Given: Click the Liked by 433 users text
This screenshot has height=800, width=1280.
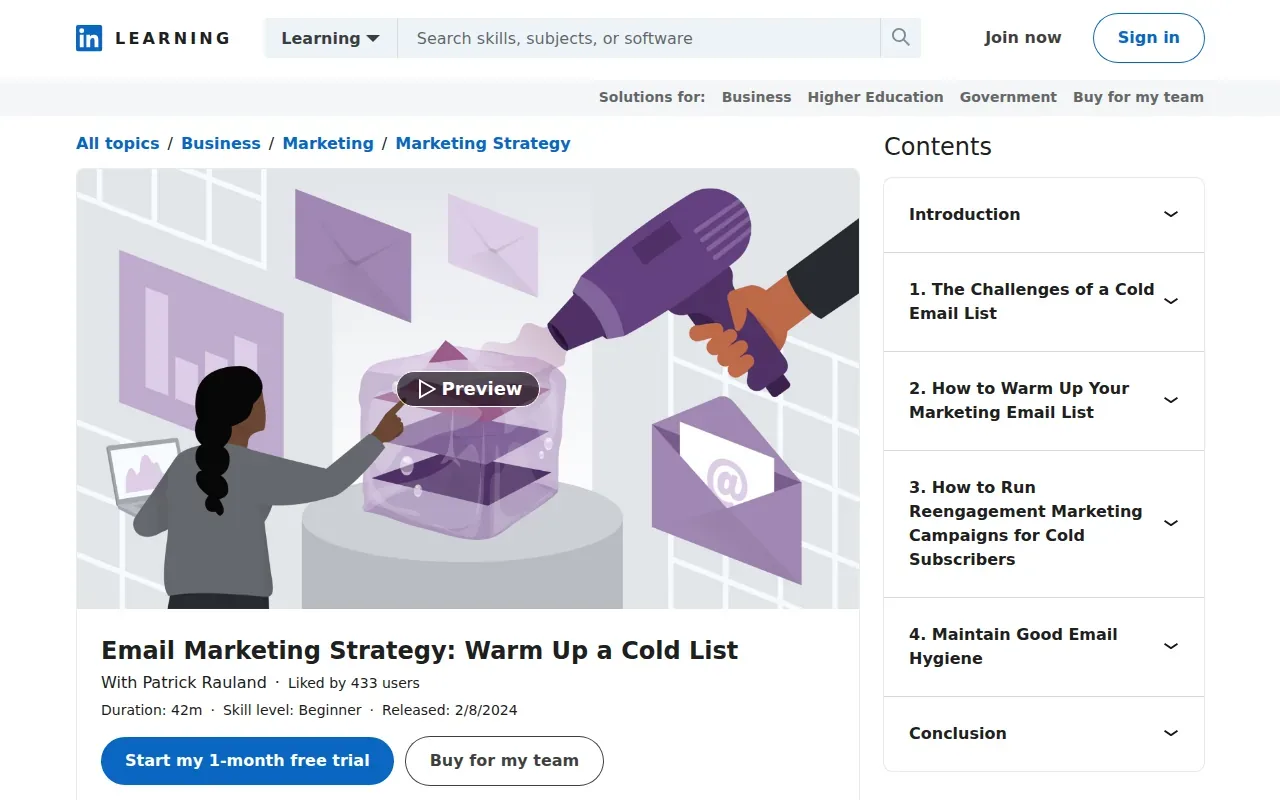Looking at the screenshot, I should coord(354,684).
